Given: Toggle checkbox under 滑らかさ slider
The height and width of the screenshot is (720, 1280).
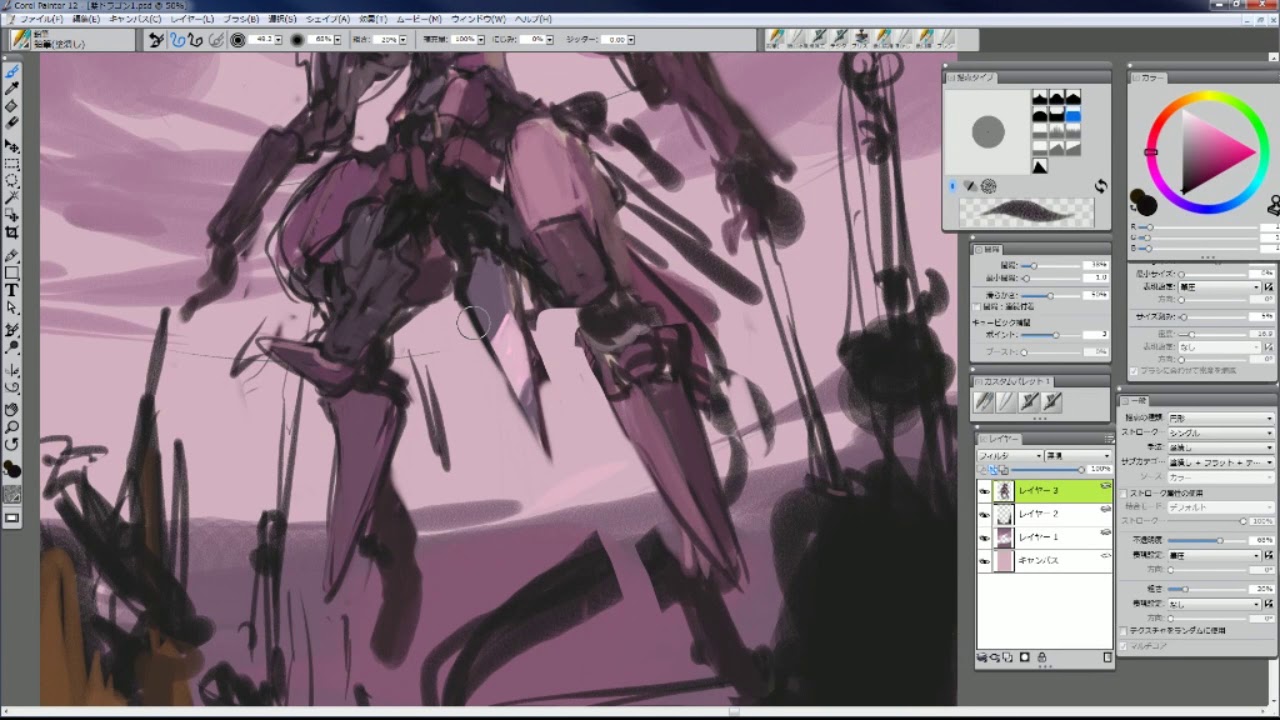Looking at the screenshot, I should coord(977,307).
